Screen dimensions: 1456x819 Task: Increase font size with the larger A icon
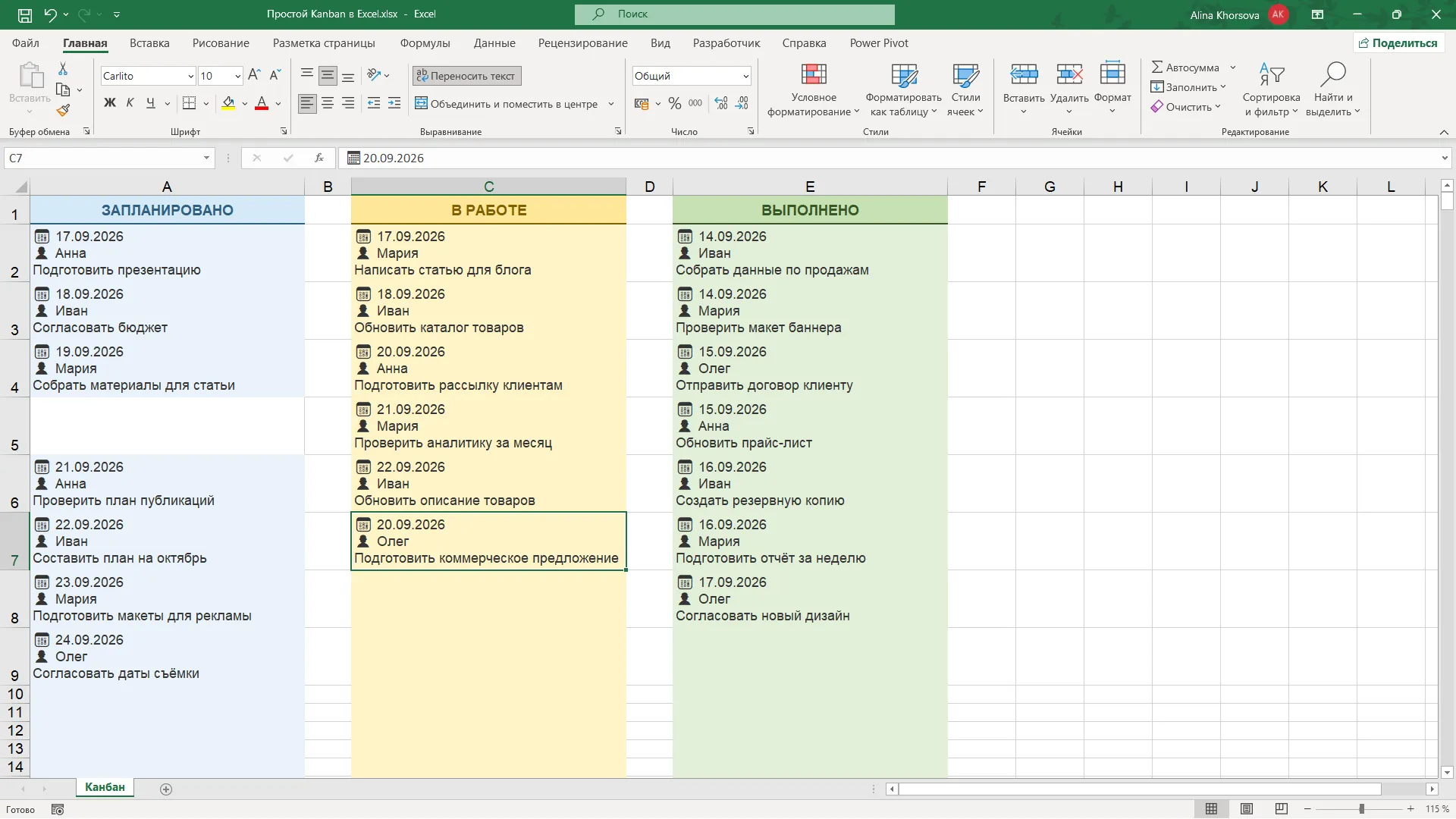[254, 75]
